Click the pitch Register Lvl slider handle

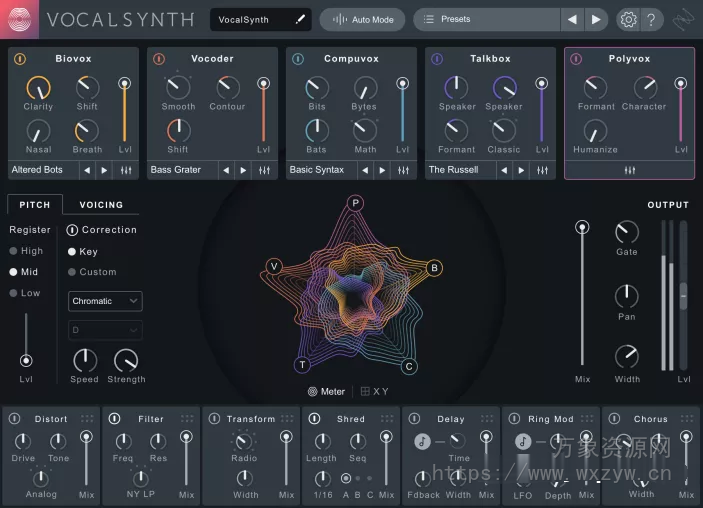(x=26, y=360)
